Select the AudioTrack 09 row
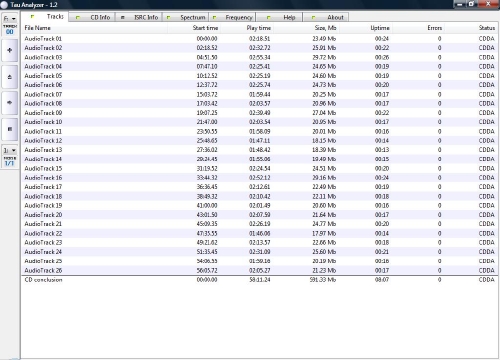 pos(260,113)
